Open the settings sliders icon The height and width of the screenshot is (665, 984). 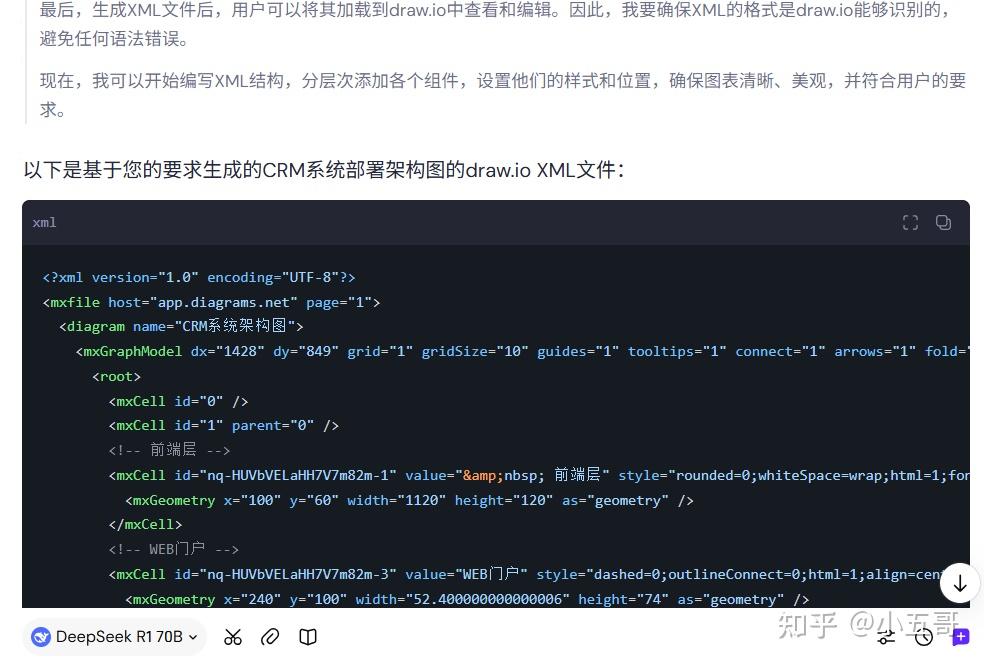pyautogui.click(x=886, y=637)
